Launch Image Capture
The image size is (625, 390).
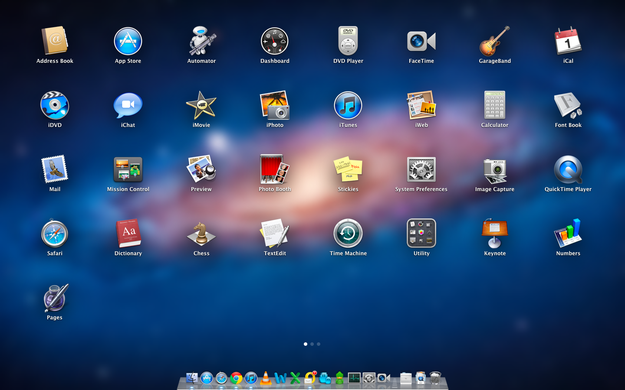pos(495,170)
